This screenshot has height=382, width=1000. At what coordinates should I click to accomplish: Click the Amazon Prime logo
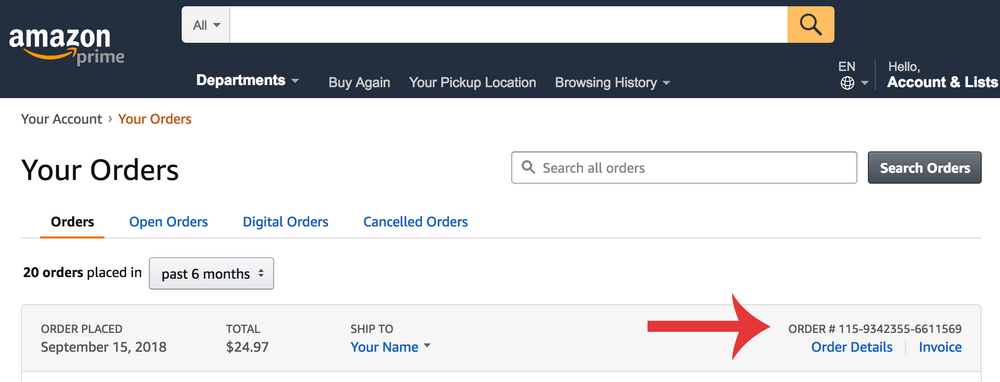click(x=66, y=46)
